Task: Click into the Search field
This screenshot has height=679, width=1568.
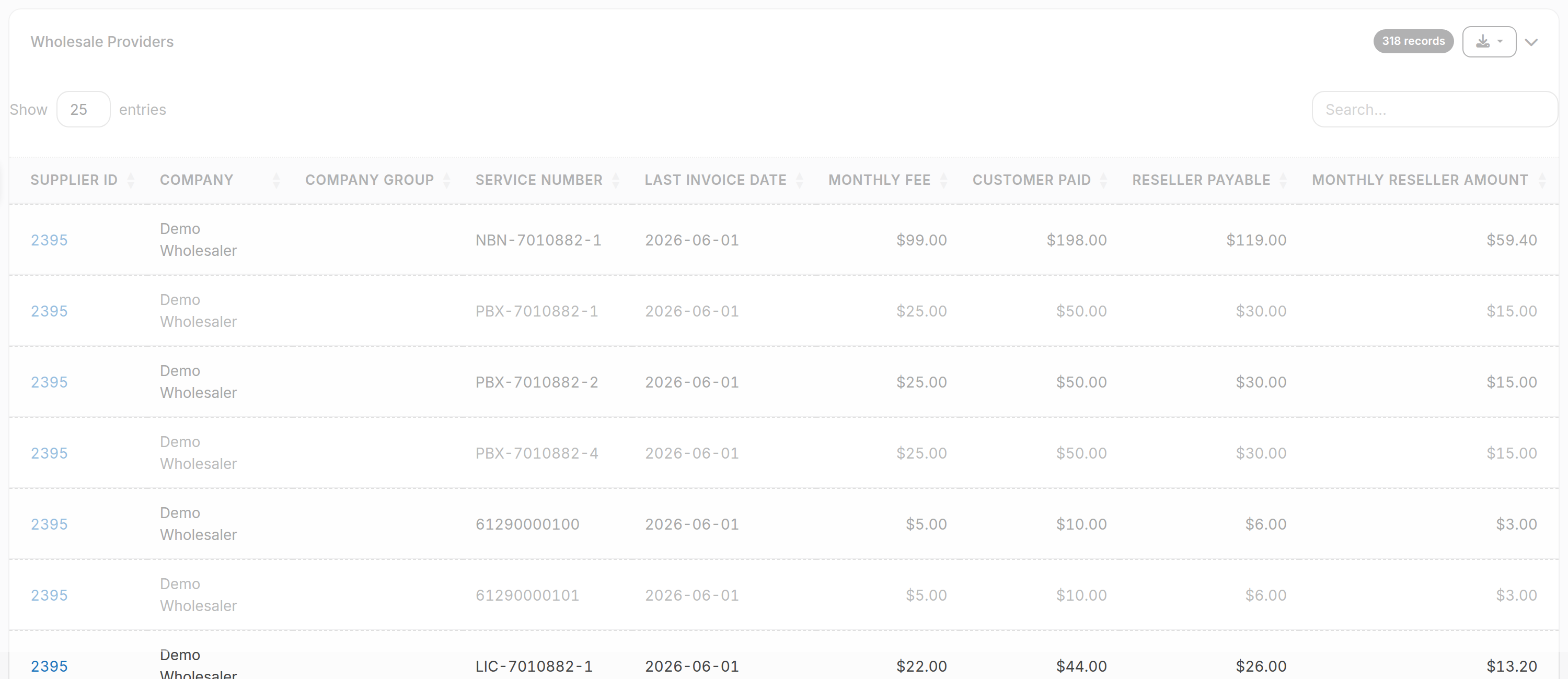Action: (x=1434, y=110)
